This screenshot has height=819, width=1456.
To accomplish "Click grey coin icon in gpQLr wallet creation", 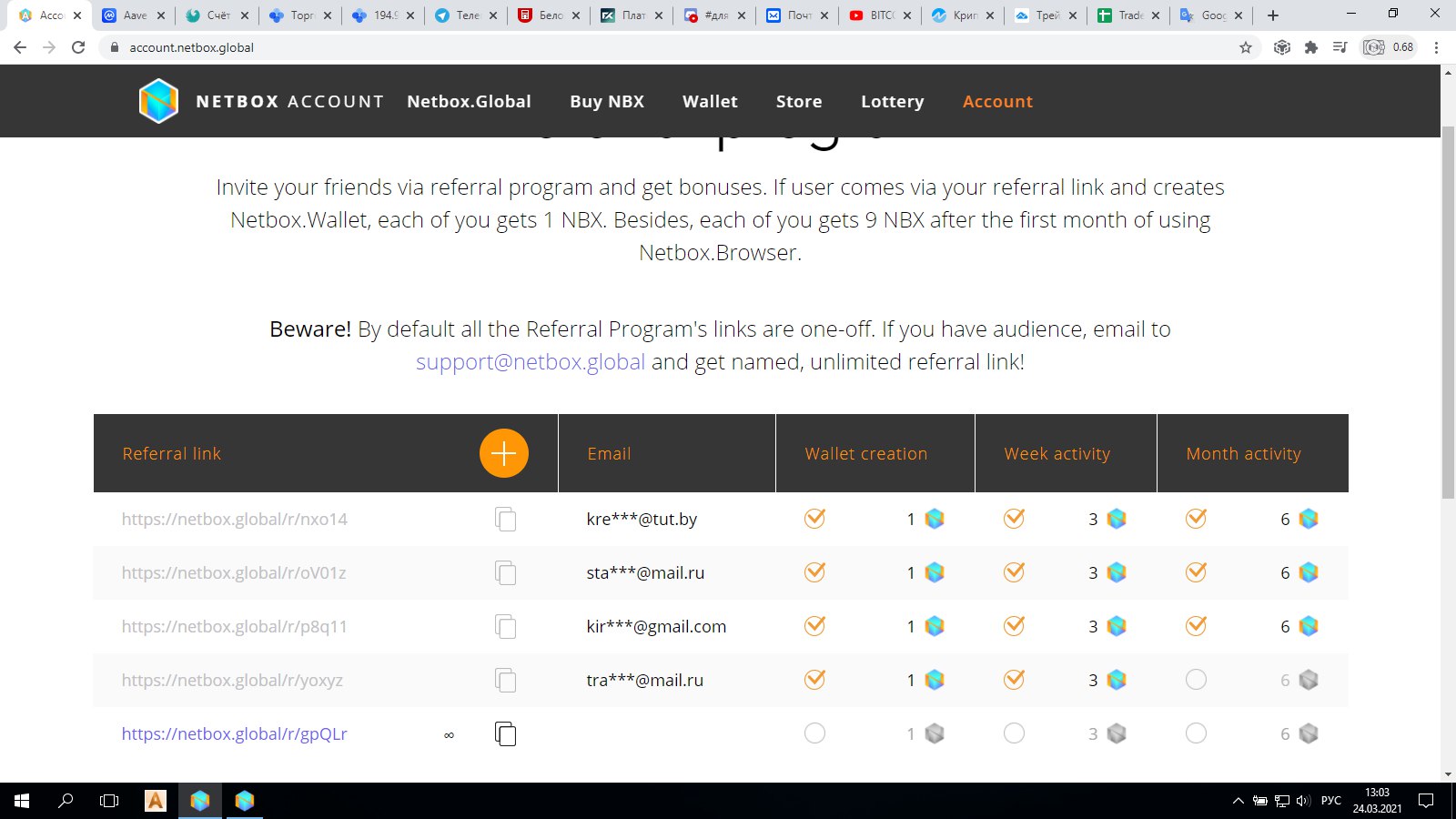I will [x=935, y=733].
